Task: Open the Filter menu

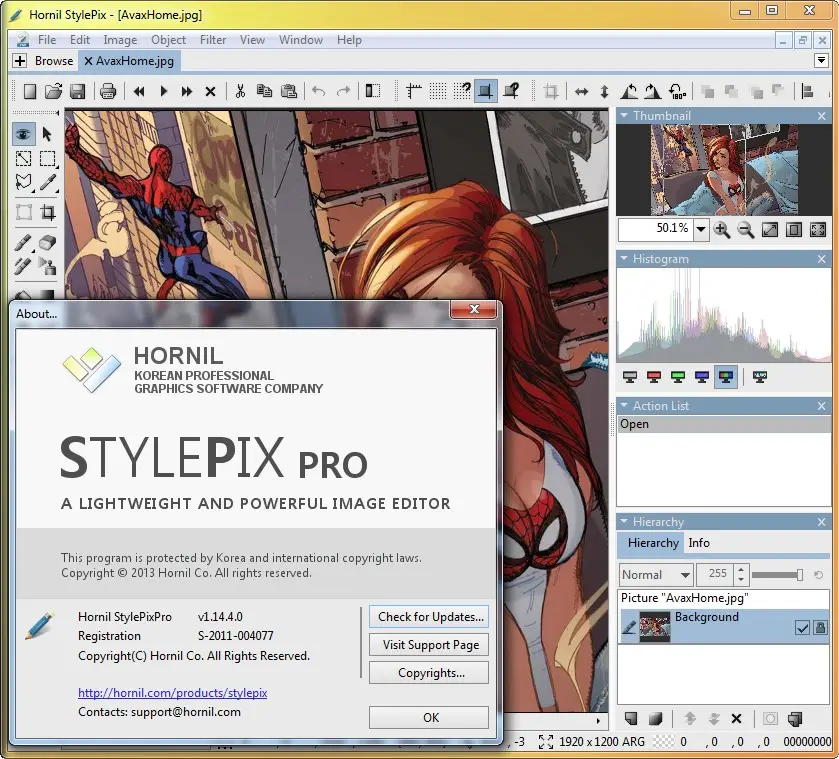Action: (213, 40)
